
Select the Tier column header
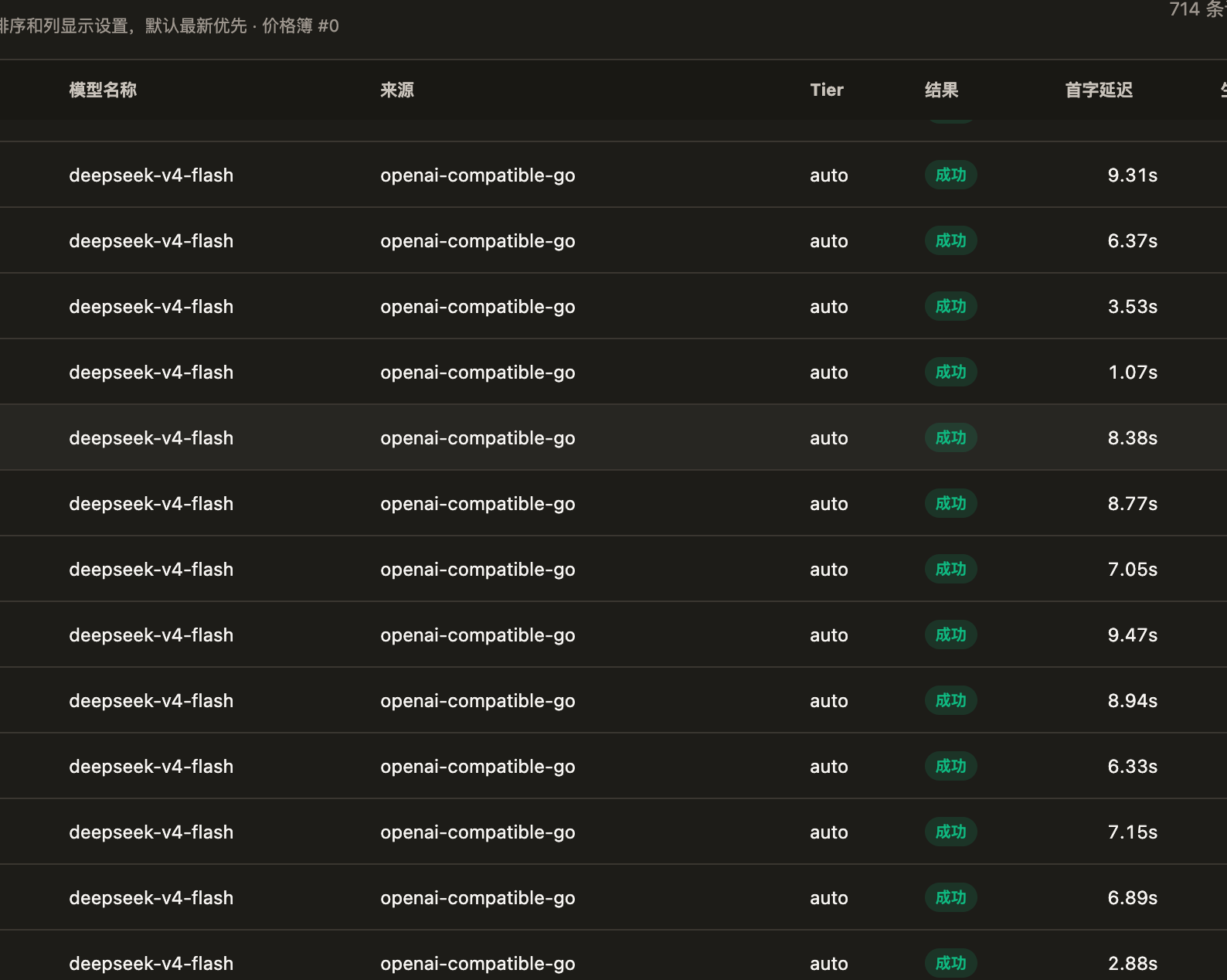click(827, 90)
